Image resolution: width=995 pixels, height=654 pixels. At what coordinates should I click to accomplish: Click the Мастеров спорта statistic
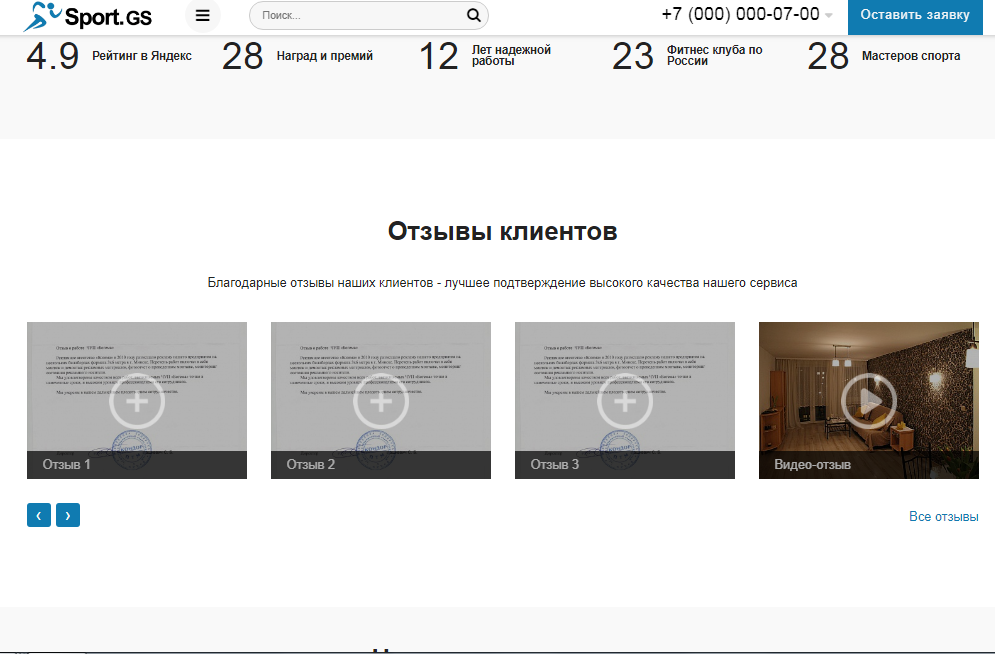tap(910, 56)
